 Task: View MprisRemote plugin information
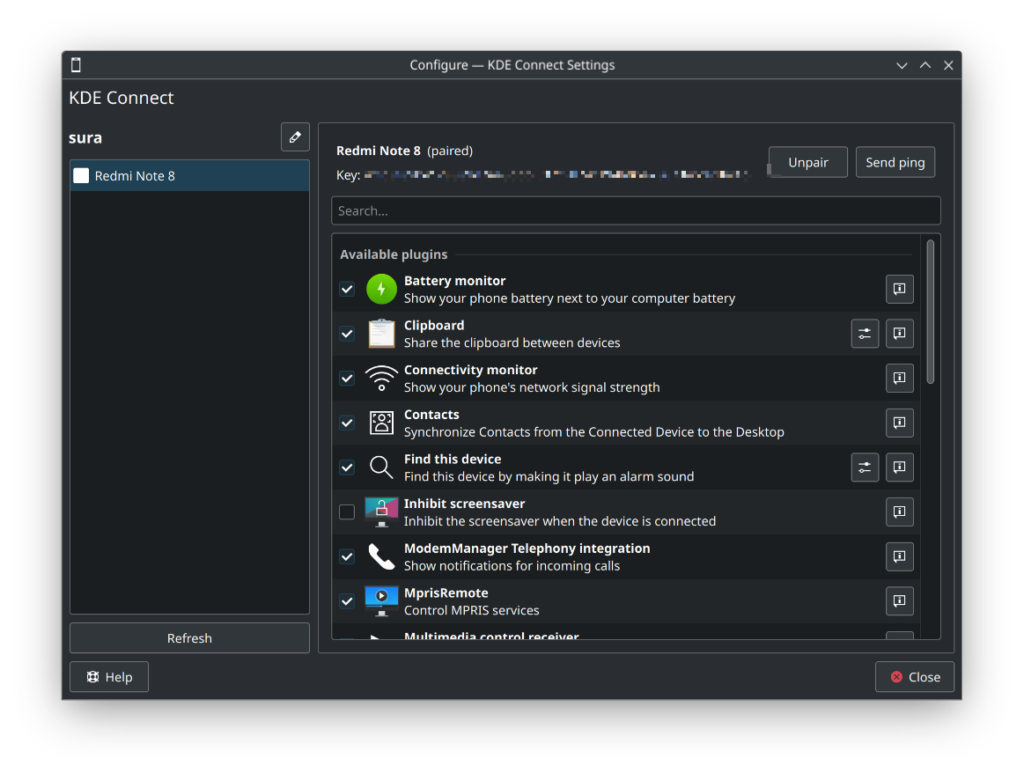coord(898,601)
